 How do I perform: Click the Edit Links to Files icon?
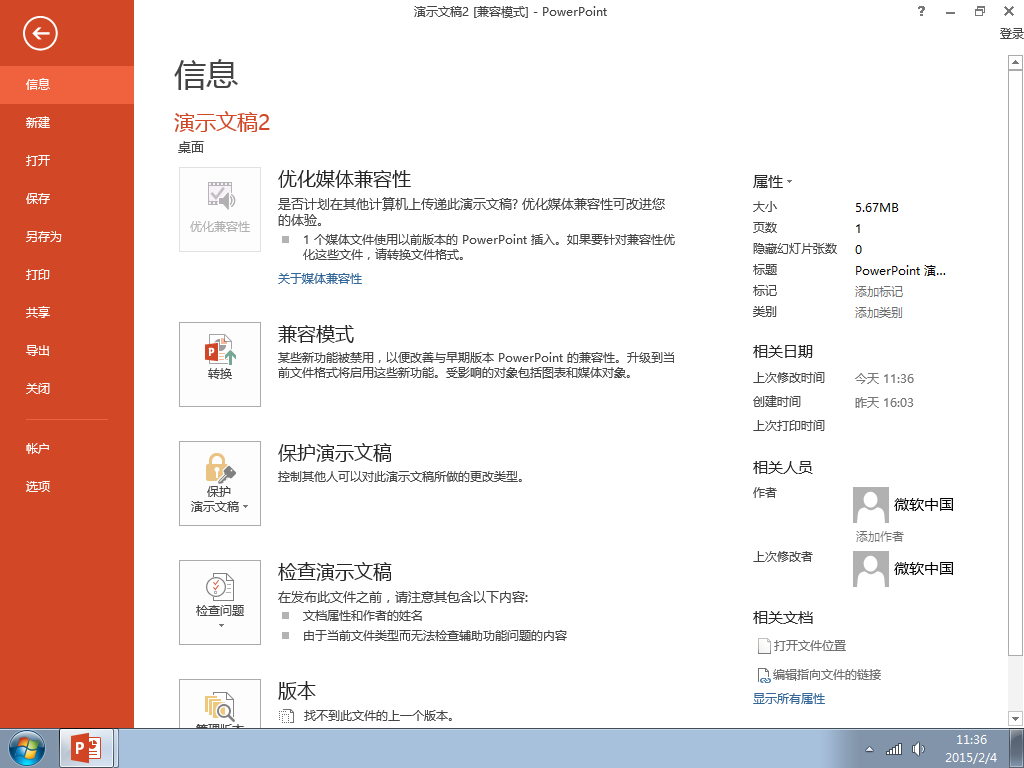[x=763, y=675]
